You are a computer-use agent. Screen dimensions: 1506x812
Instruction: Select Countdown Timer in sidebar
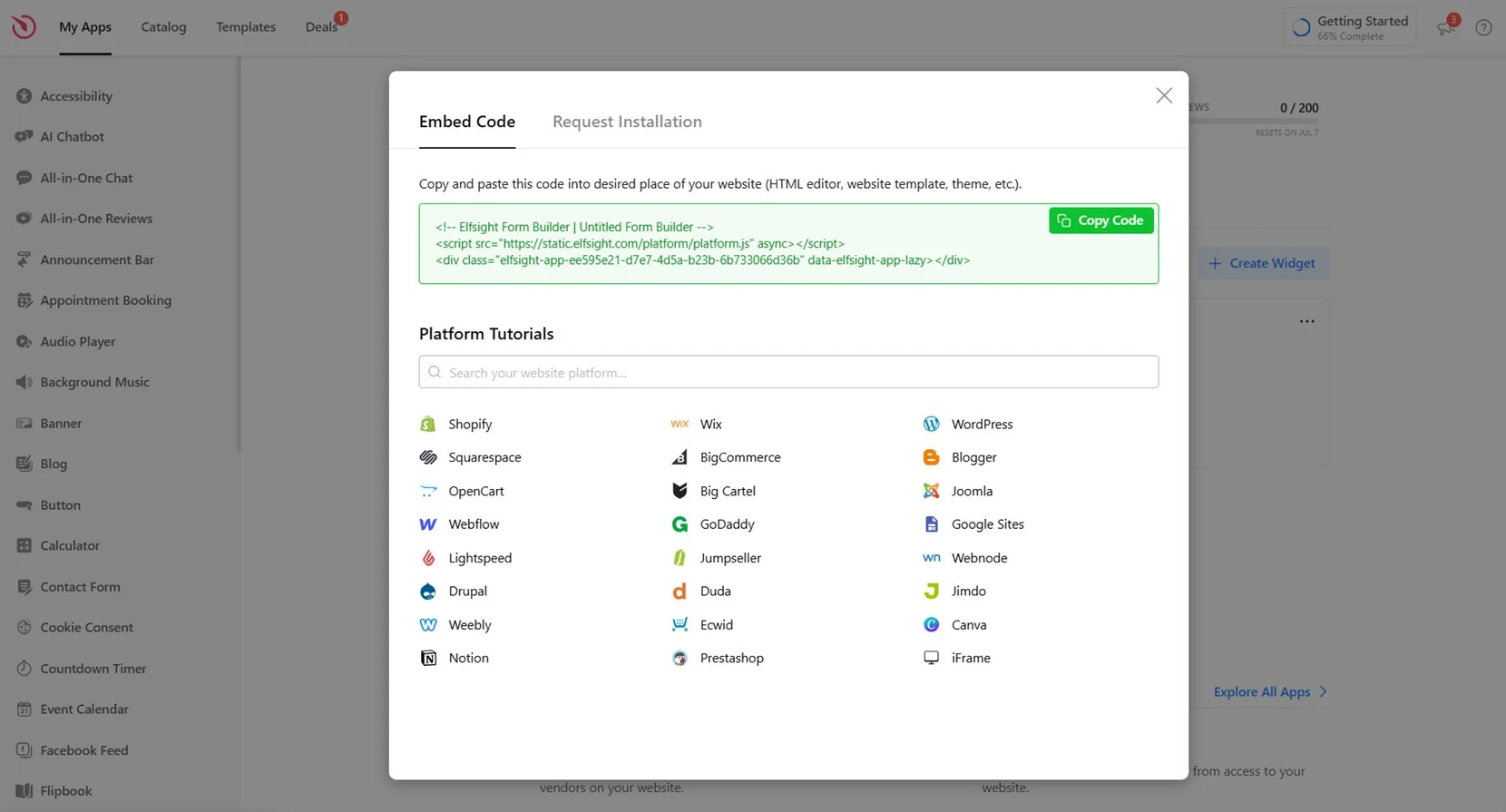(x=93, y=669)
